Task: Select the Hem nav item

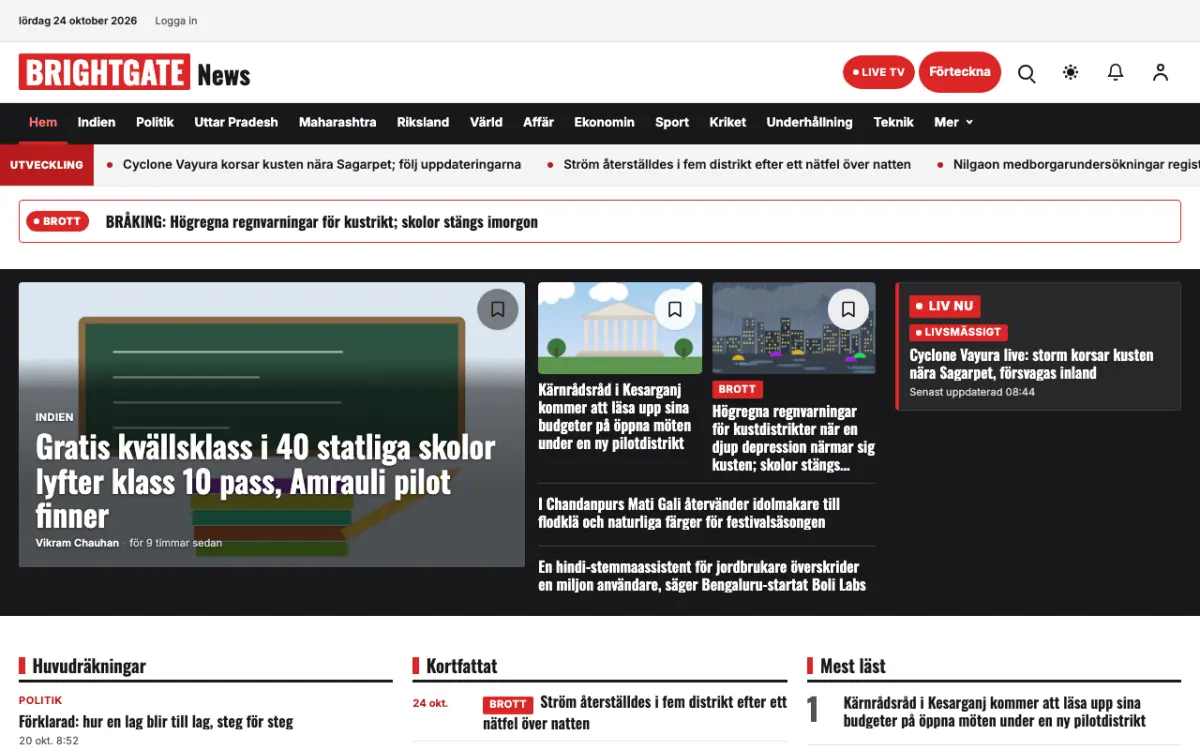Action: 43,122
